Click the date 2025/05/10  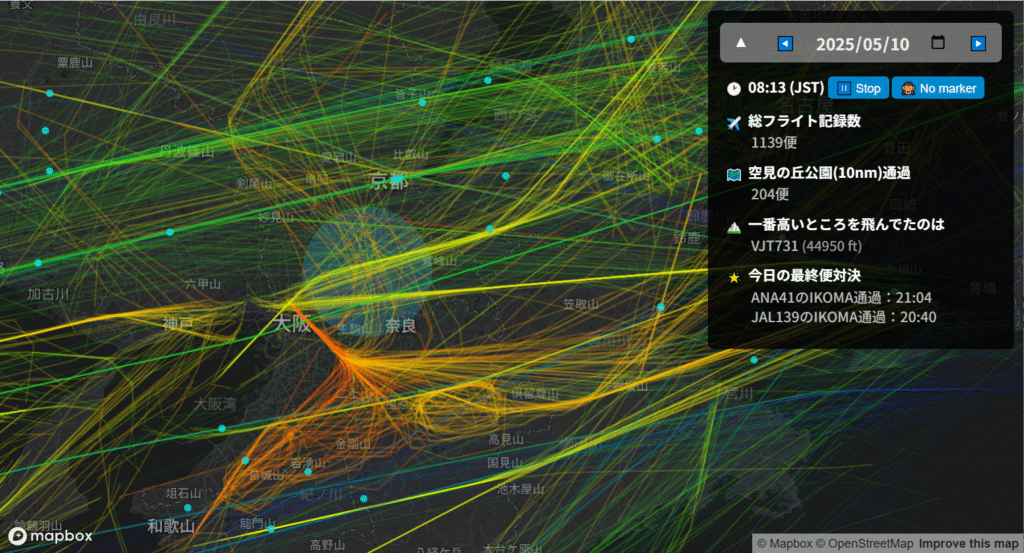pyautogui.click(x=862, y=44)
